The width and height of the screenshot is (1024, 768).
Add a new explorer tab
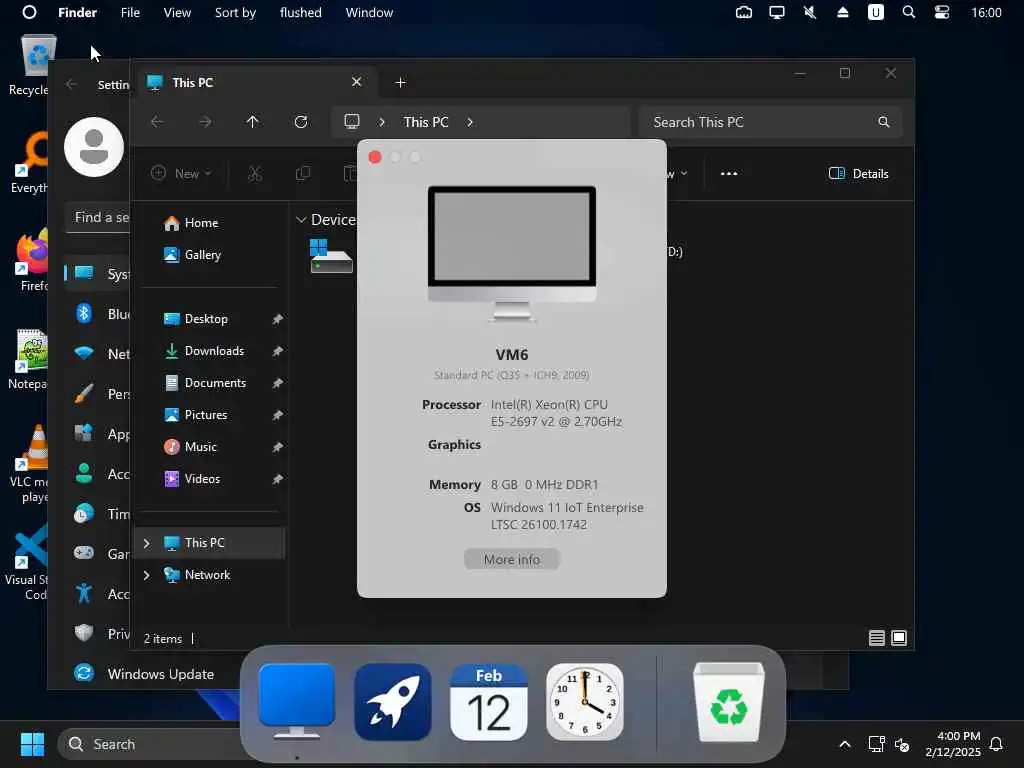tap(400, 82)
